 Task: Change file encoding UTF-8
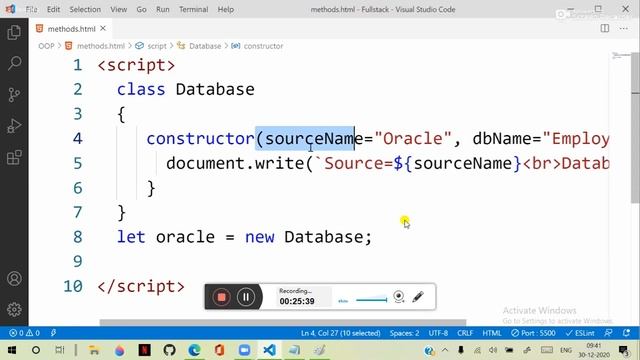click(438, 333)
